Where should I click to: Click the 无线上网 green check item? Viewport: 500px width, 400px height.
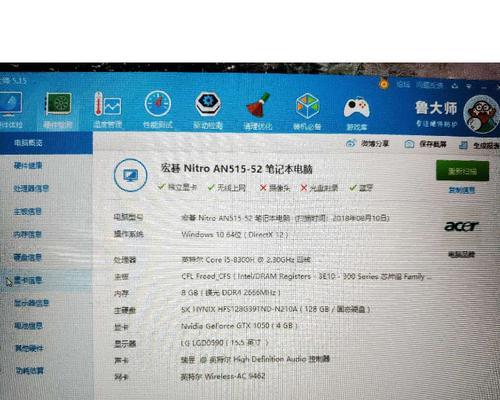coord(227,188)
